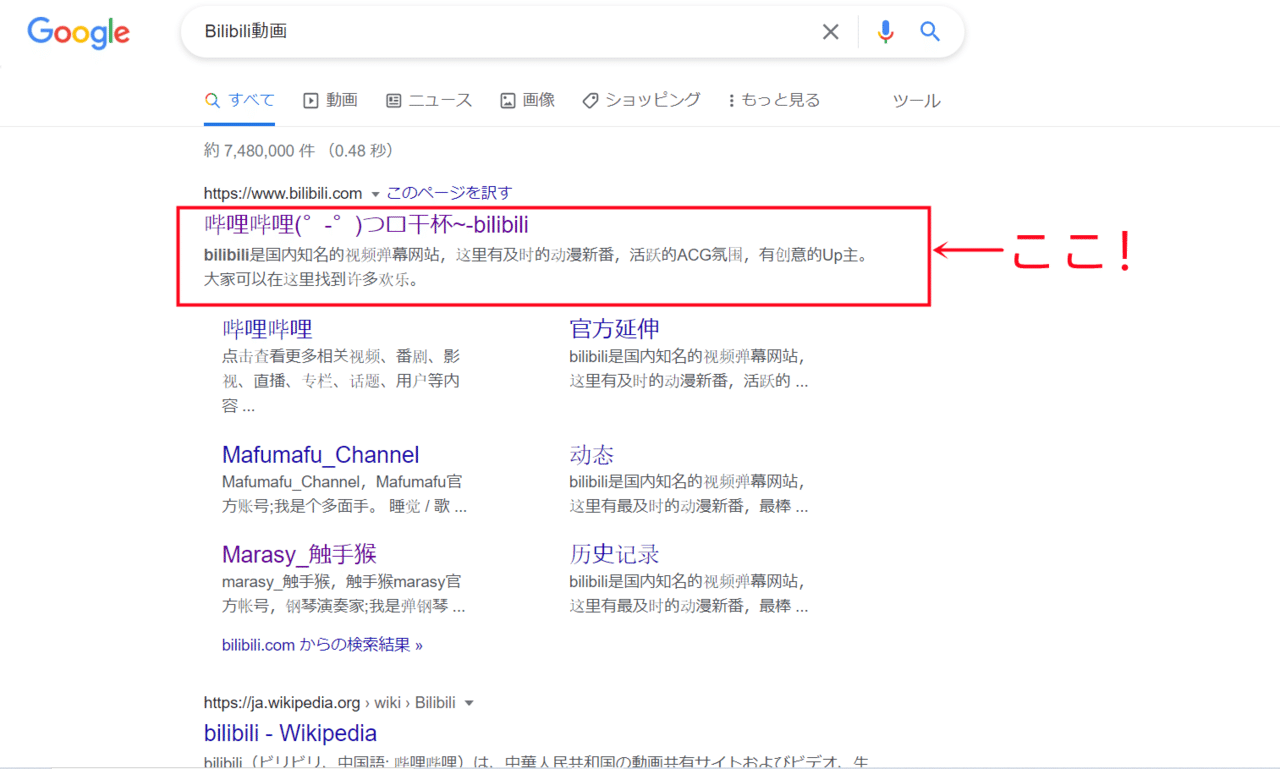Open the Mafumafu_Channel sitelink
1280x769 pixels.
(x=320, y=454)
